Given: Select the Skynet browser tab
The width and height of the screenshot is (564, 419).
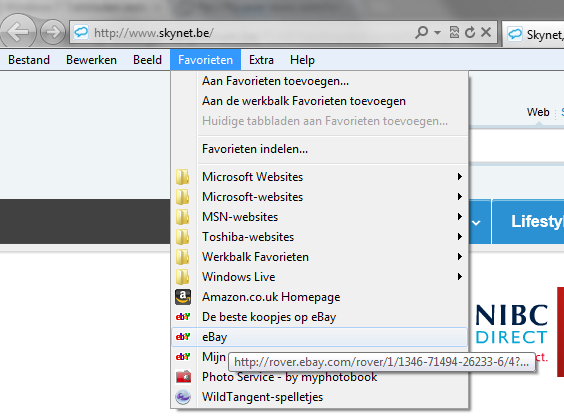Looking at the screenshot, I should [x=533, y=34].
